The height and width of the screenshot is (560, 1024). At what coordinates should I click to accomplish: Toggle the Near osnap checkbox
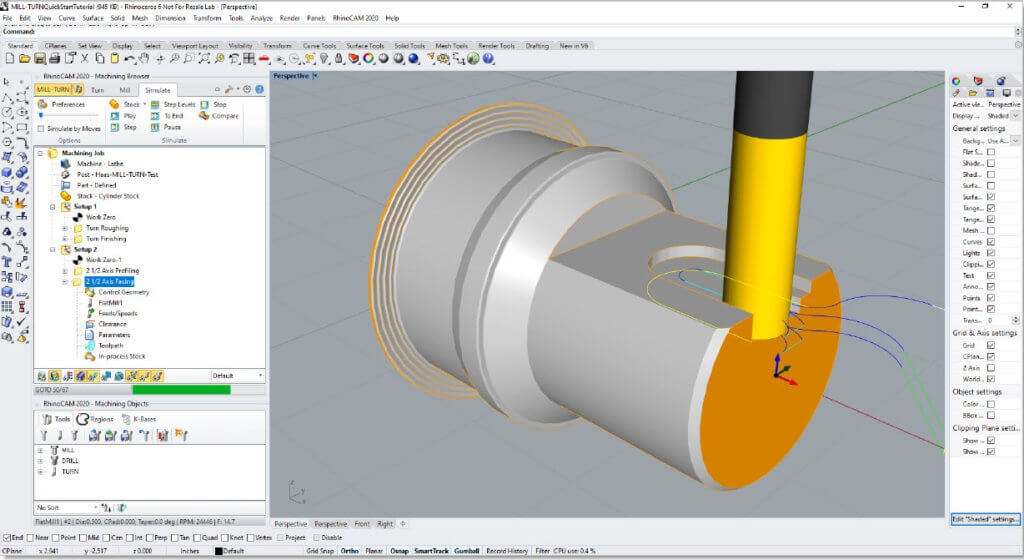click(31, 537)
